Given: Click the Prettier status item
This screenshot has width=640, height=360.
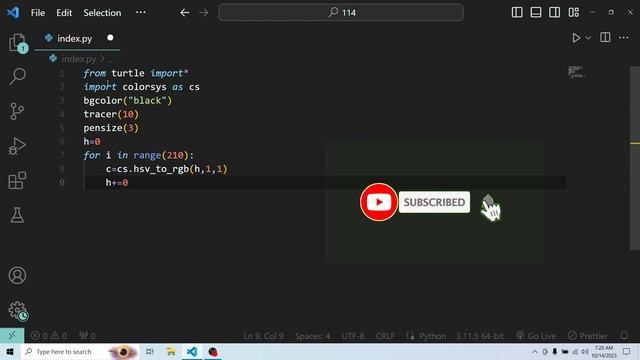Looking at the screenshot, I should click(588, 336).
